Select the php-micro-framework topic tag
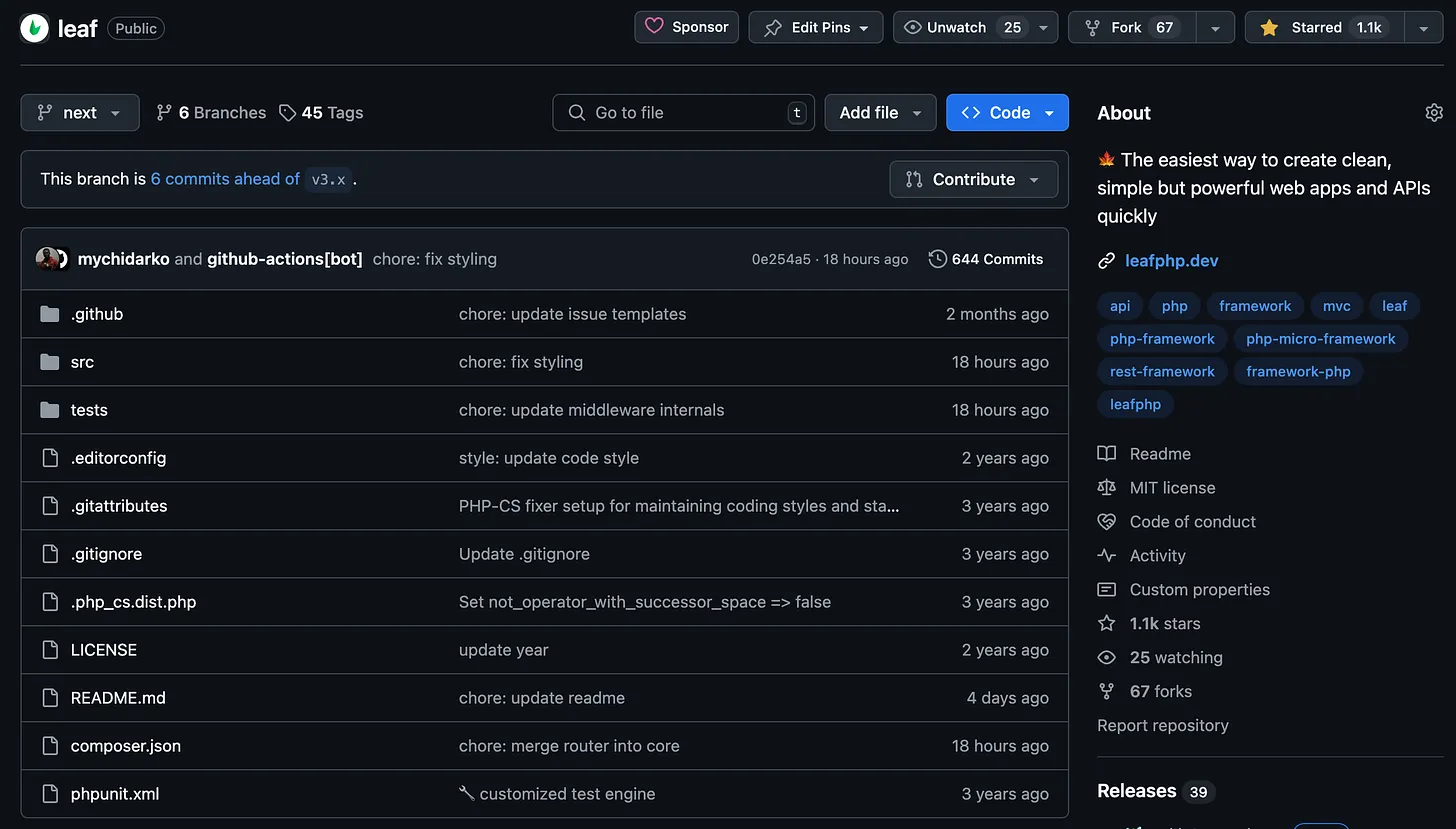This screenshot has height=829, width=1456. [1321, 339]
